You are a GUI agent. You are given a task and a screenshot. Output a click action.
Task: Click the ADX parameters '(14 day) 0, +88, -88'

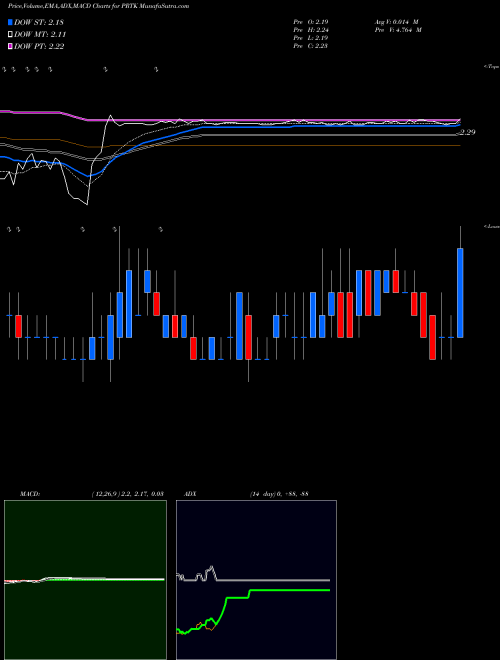pos(279,494)
